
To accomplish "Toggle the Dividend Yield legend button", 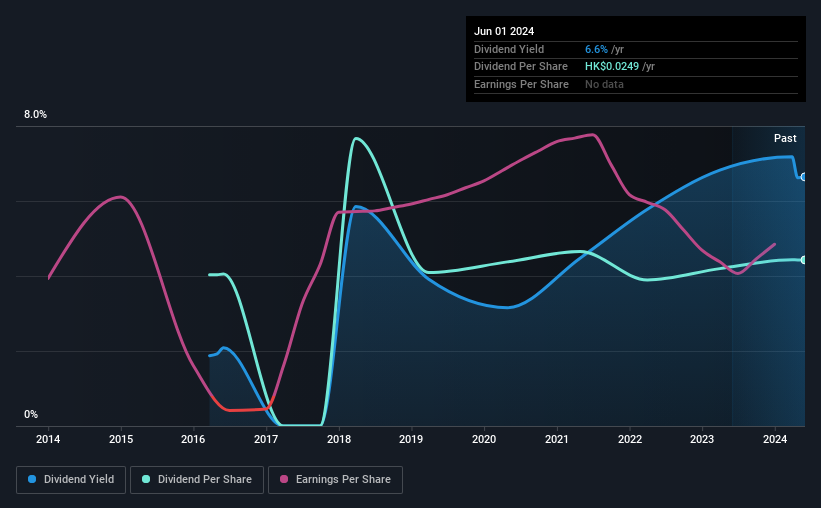I will click(x=71, y=480).
